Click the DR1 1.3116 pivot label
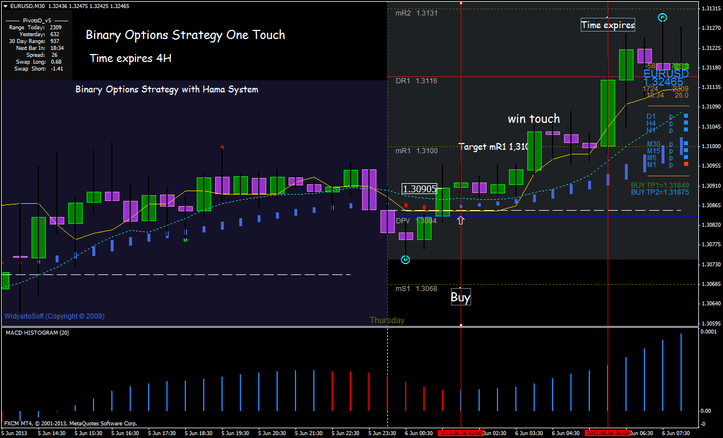Image resolution: width=723 pixels, height=438 pixels. coord(416,81)
